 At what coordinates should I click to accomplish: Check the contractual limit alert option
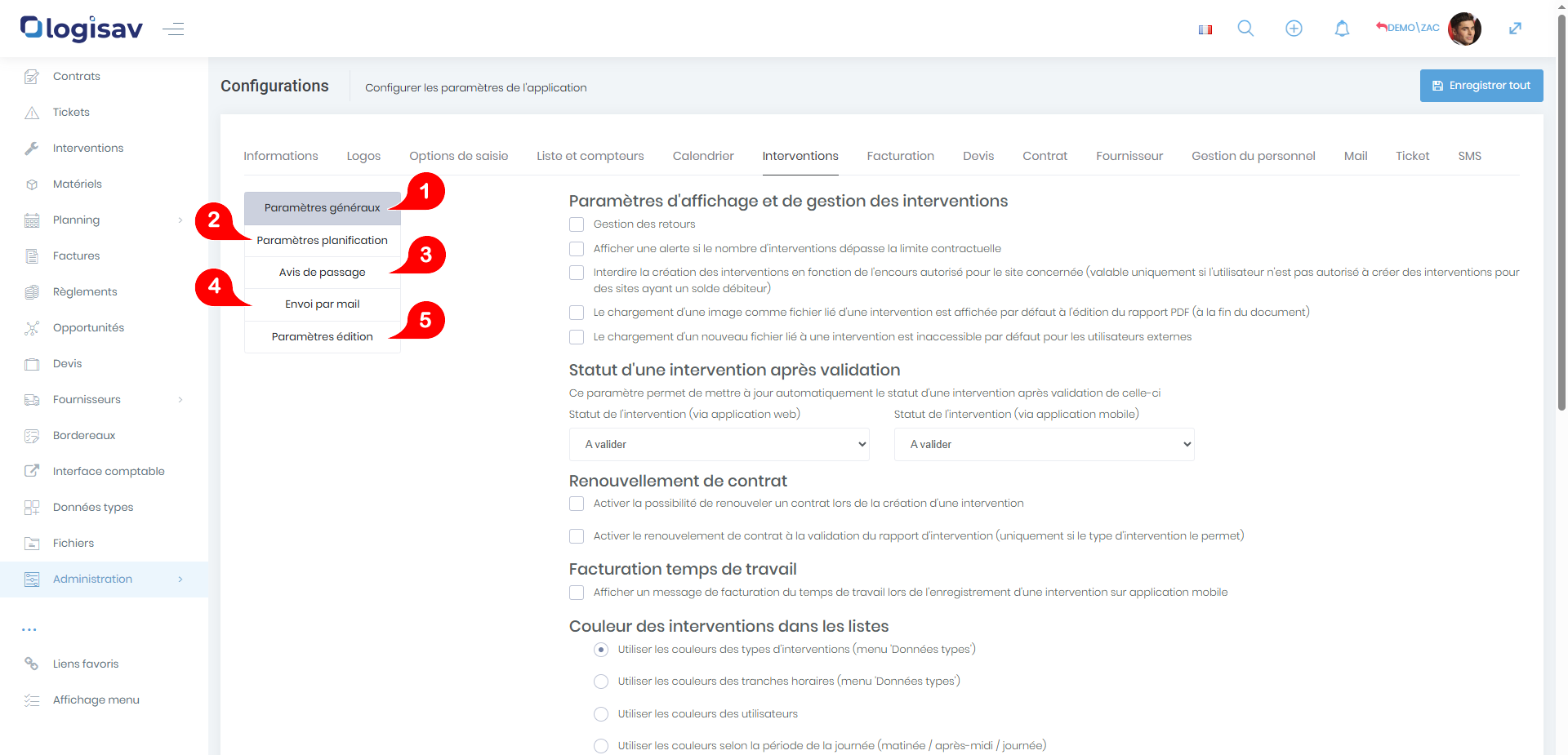pos(577,249)
